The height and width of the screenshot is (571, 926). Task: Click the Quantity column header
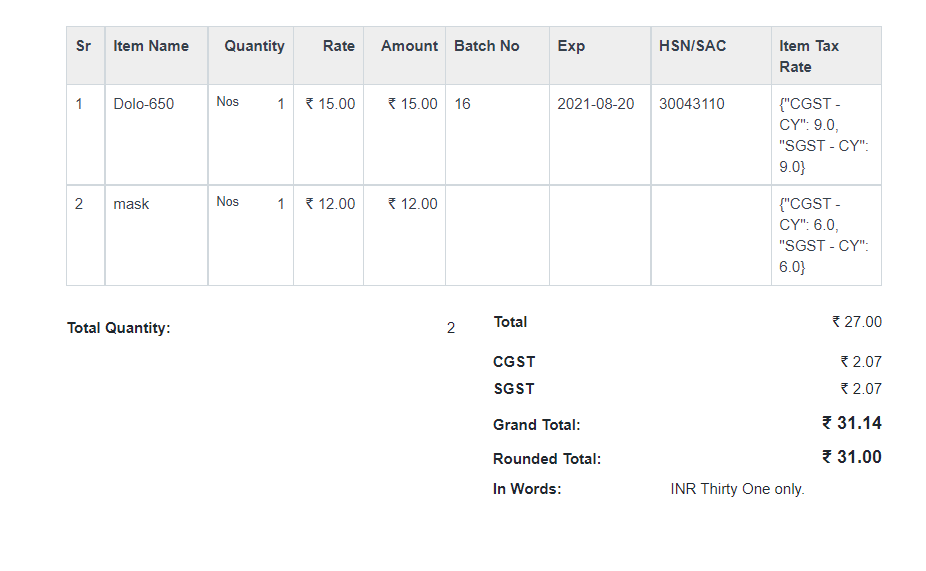click(254, 46)
